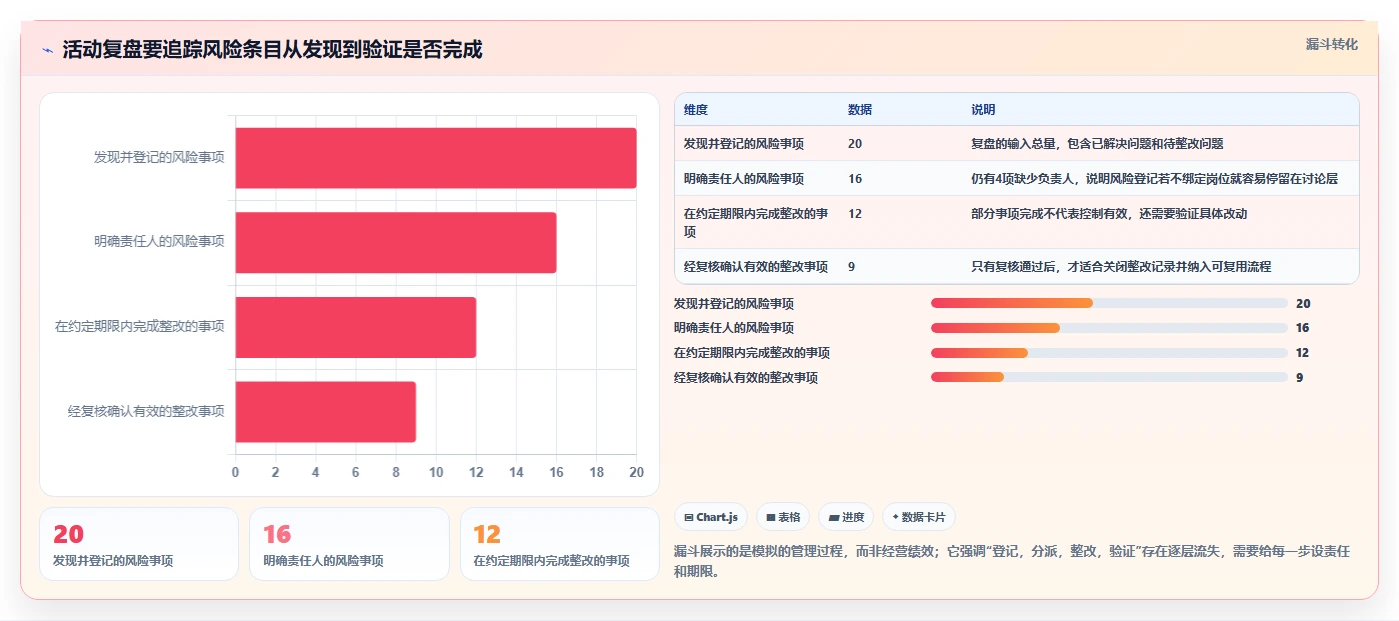Screen dimensions: 1399x621
Task: Click progress list label 经复核确认有效的整改事项
Action: coord(746,378)
